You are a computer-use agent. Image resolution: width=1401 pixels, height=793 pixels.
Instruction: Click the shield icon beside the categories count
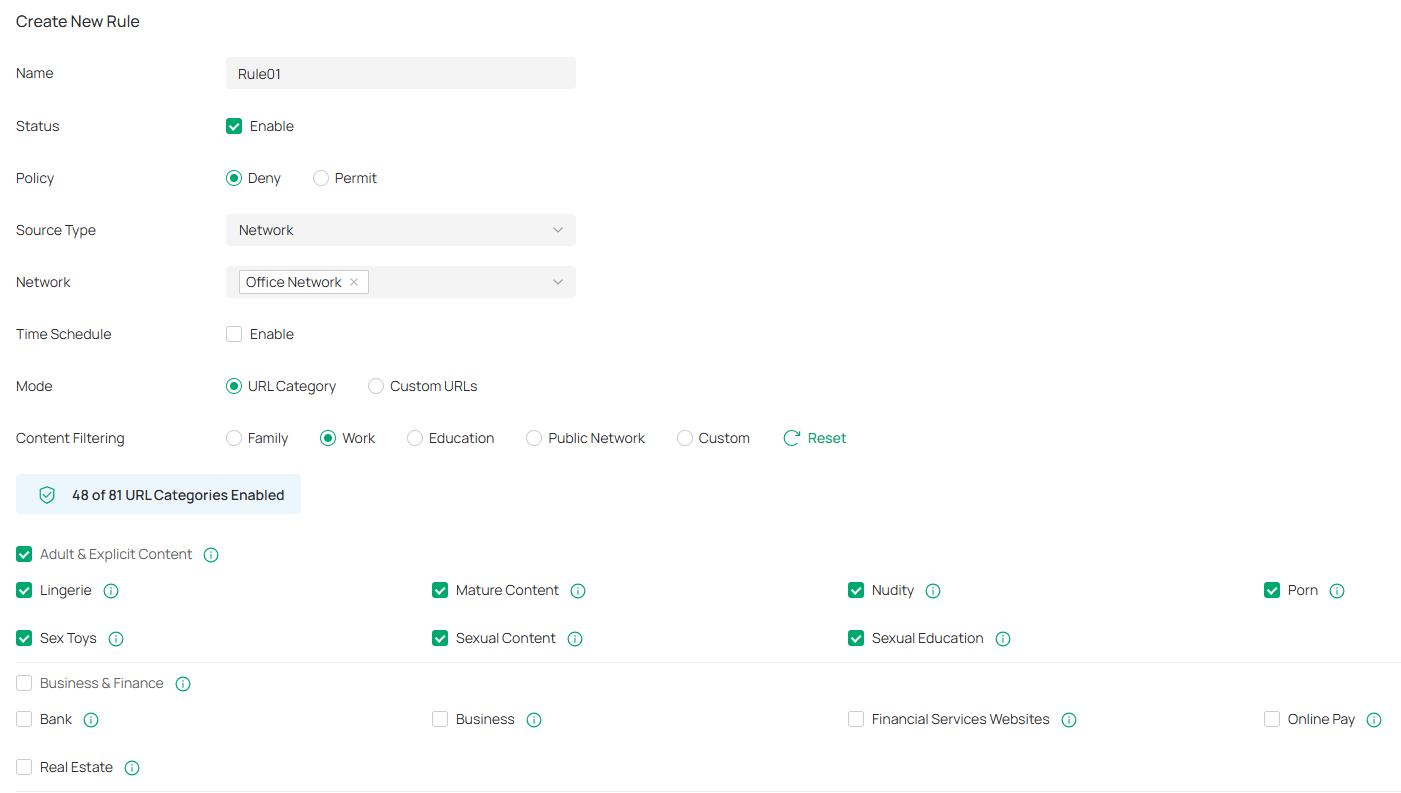[x=47, y=494]
